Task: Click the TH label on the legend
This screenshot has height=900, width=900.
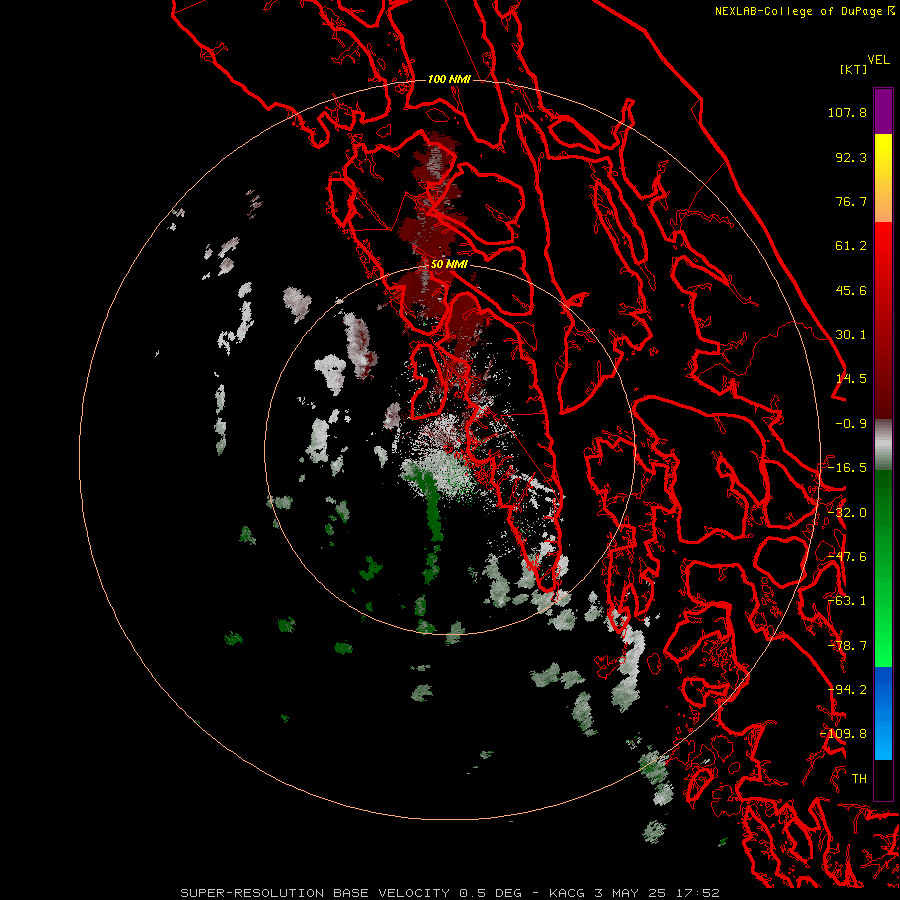Action: [859, 779]
